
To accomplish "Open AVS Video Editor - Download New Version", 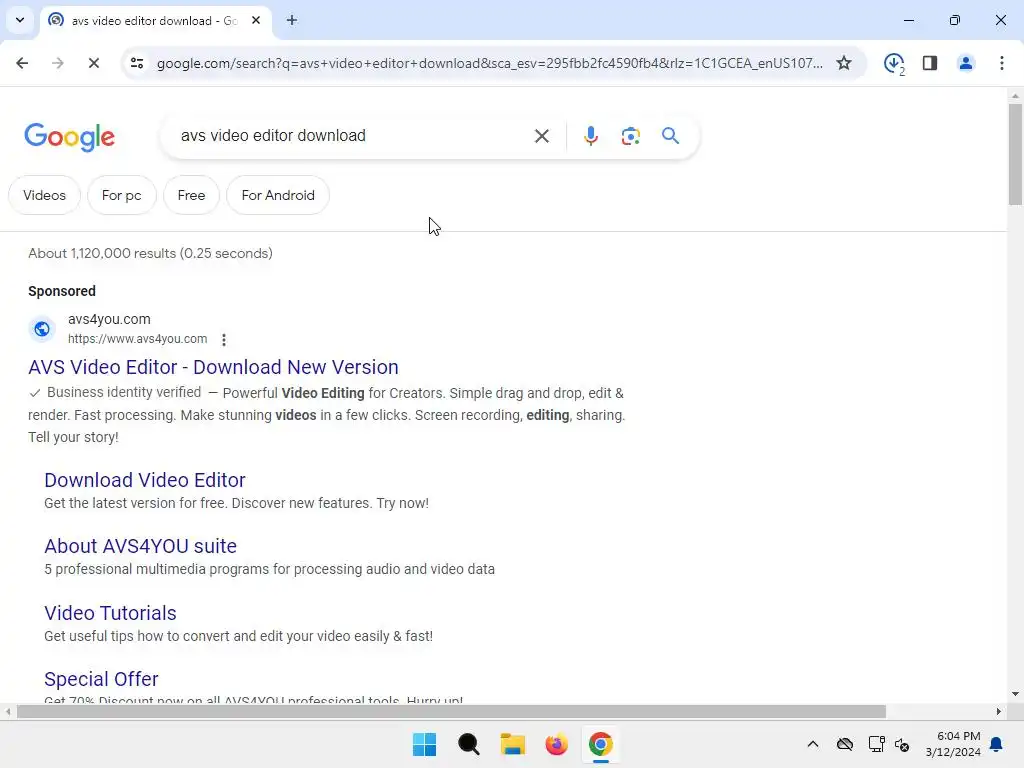I will pos(214,367).
